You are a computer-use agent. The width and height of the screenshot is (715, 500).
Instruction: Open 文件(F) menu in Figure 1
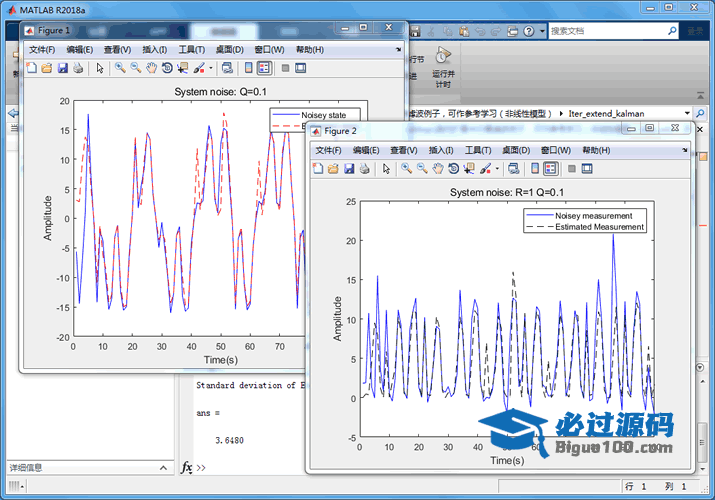point(41,49)
